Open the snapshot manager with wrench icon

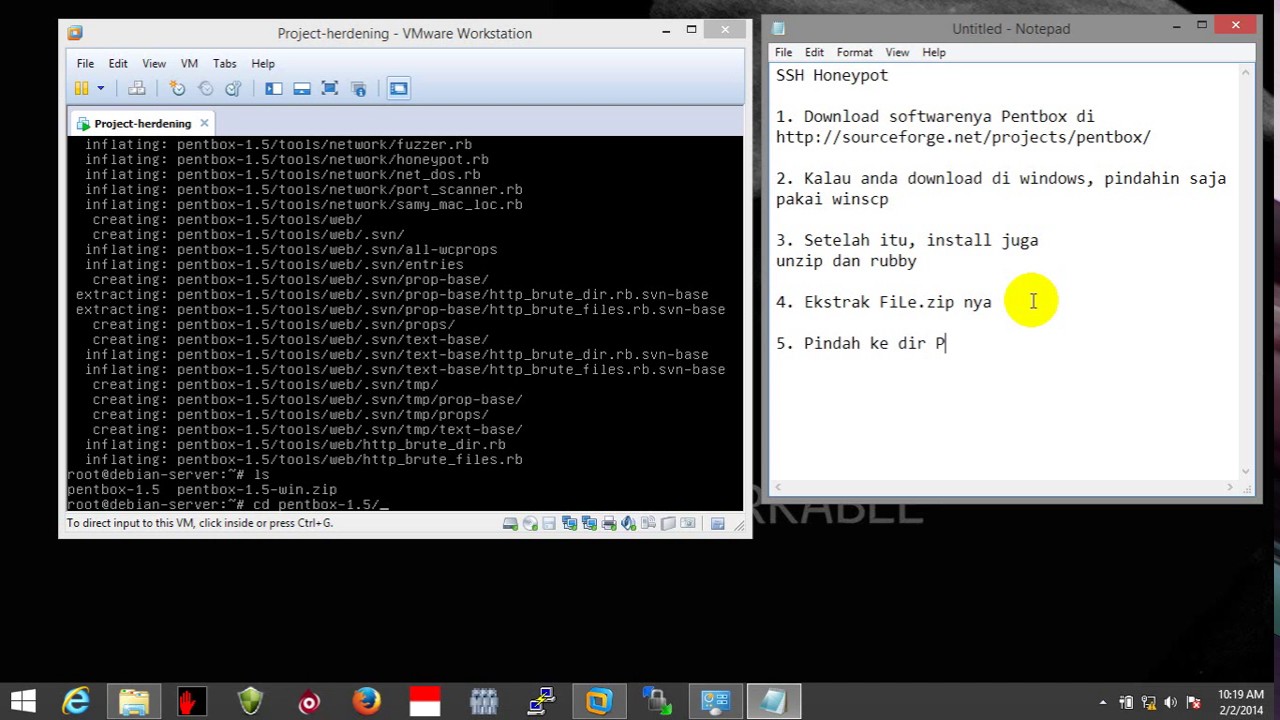[x=233, y=89]
